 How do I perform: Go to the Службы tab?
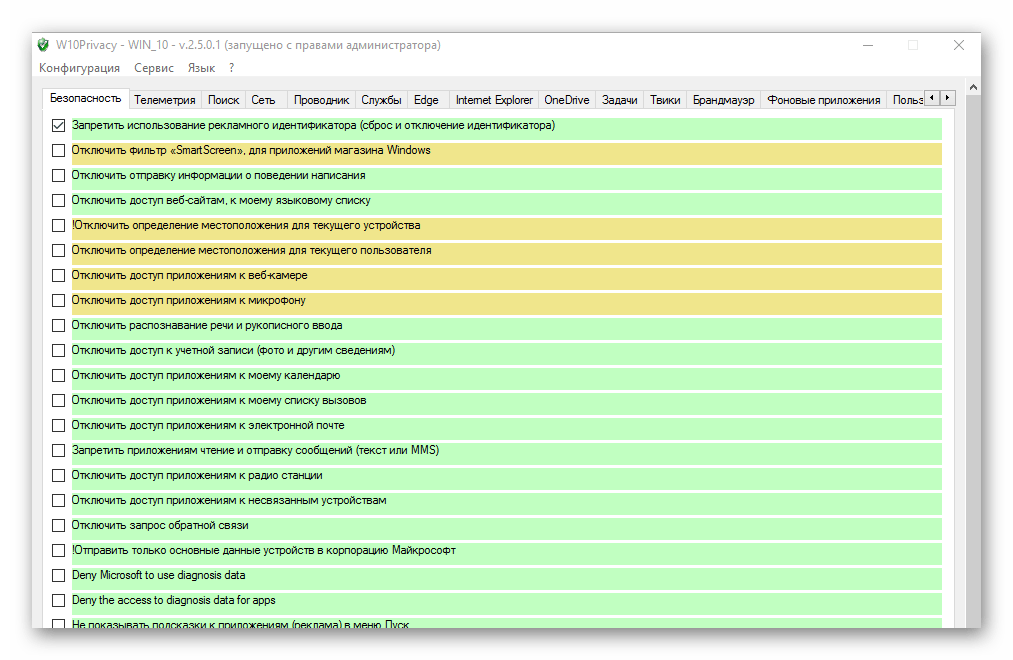click(381, 100)
